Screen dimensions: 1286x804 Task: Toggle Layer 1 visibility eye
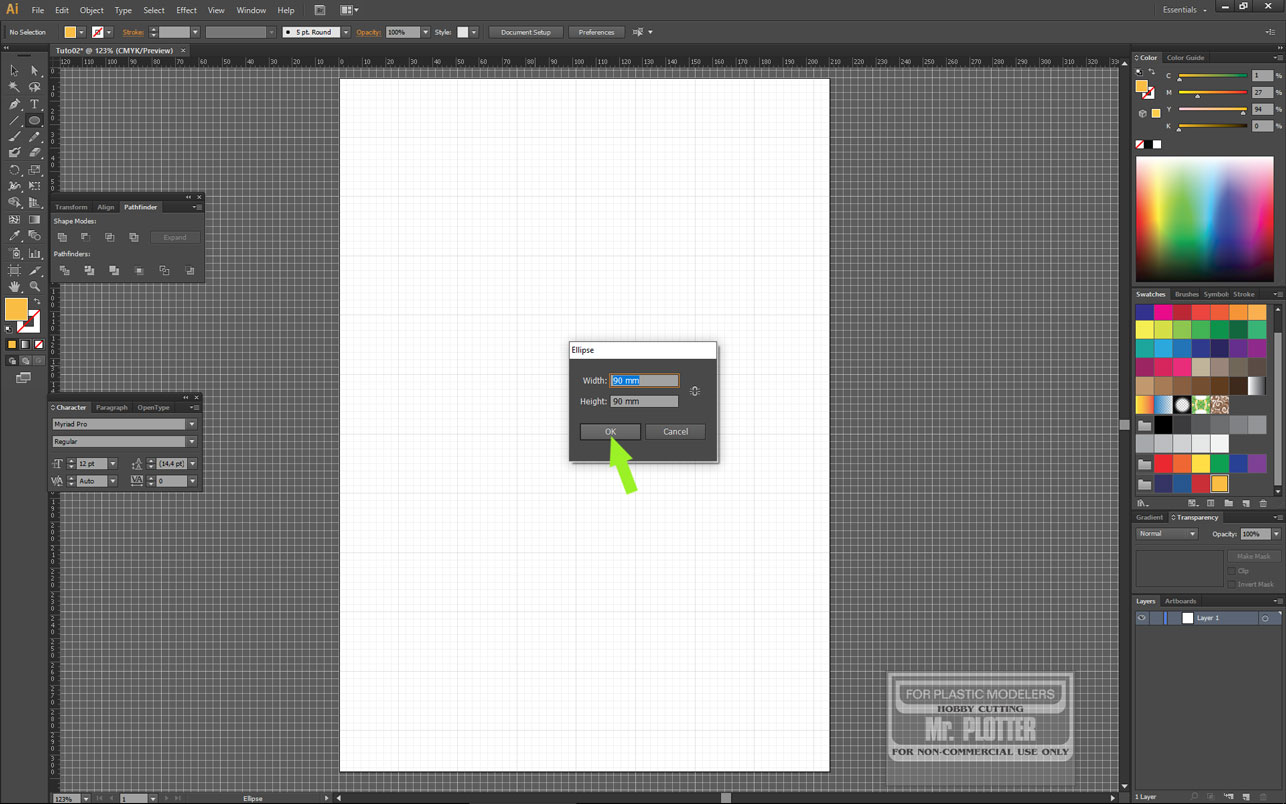tap(1141, 618)
